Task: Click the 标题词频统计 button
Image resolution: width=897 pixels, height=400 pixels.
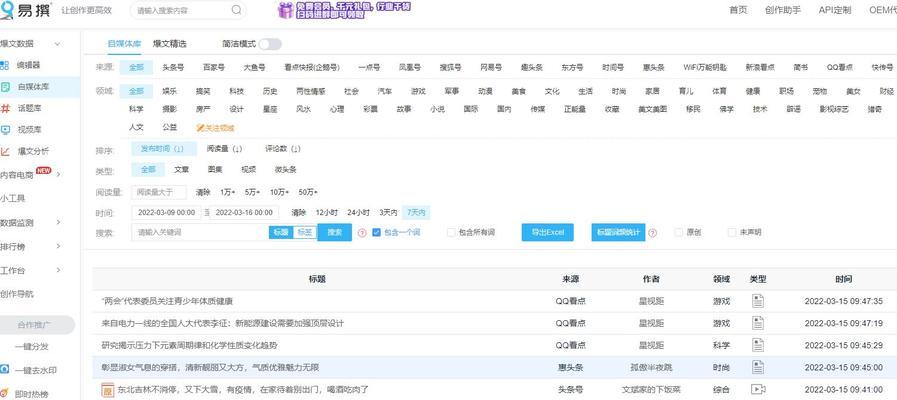Action: pos(618,232)
